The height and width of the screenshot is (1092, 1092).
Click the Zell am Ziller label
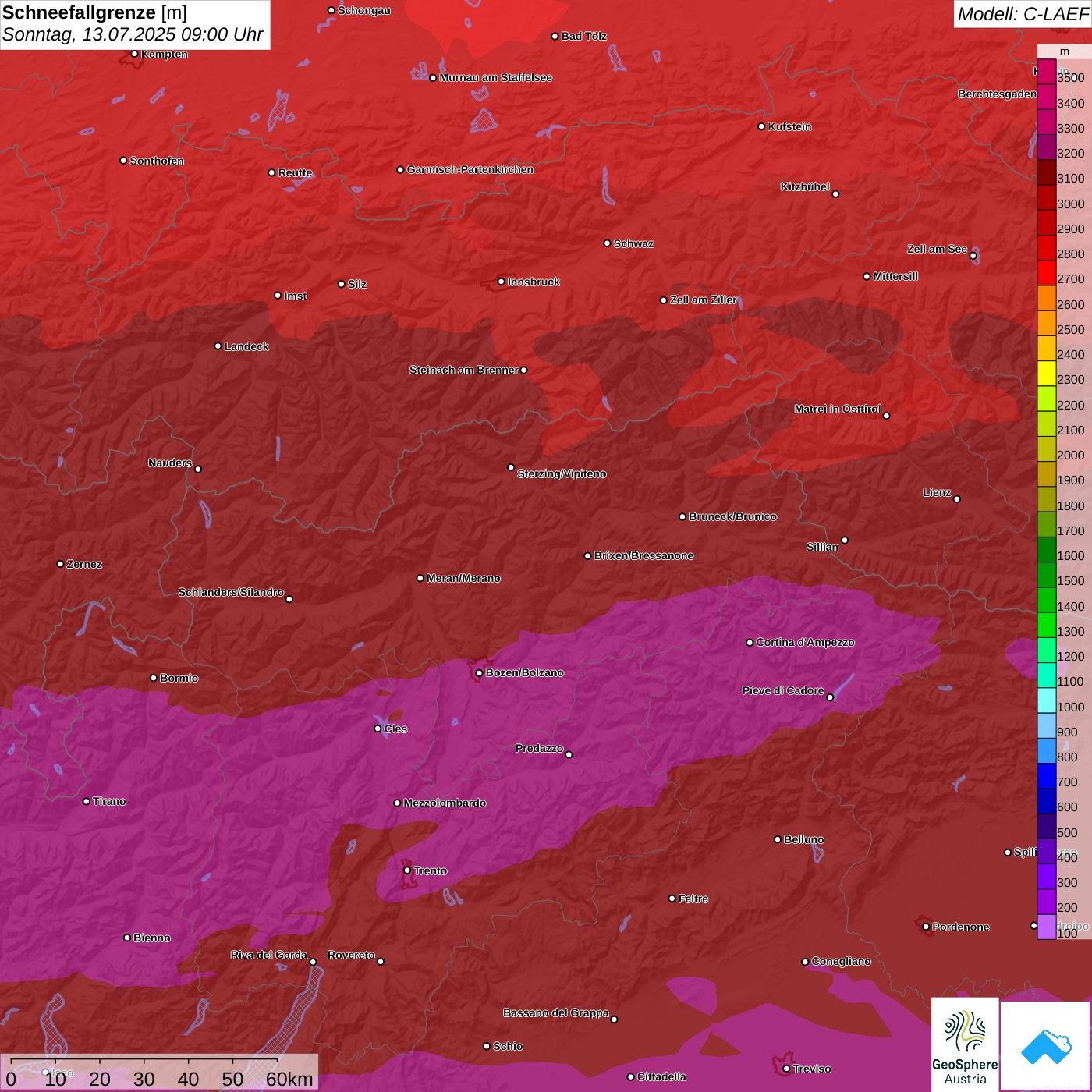[x=703, y=300]
